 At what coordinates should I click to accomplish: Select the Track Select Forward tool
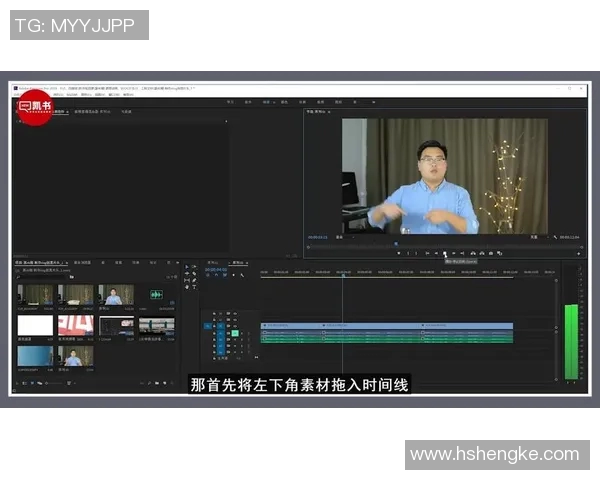pos(194,267)
